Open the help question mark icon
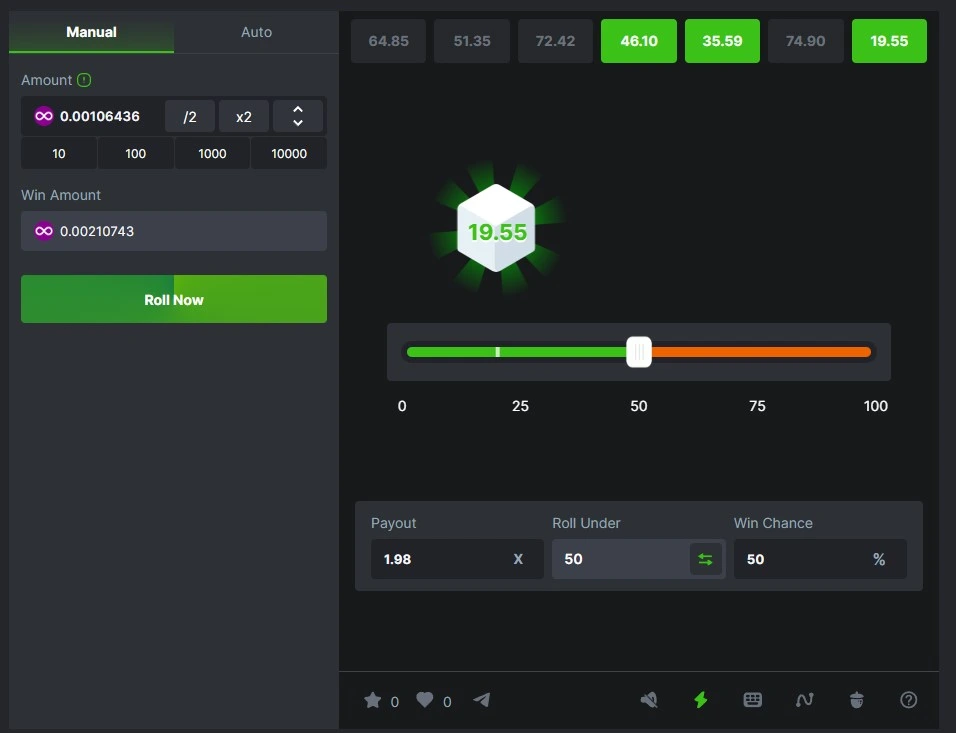 click(908, 700)
